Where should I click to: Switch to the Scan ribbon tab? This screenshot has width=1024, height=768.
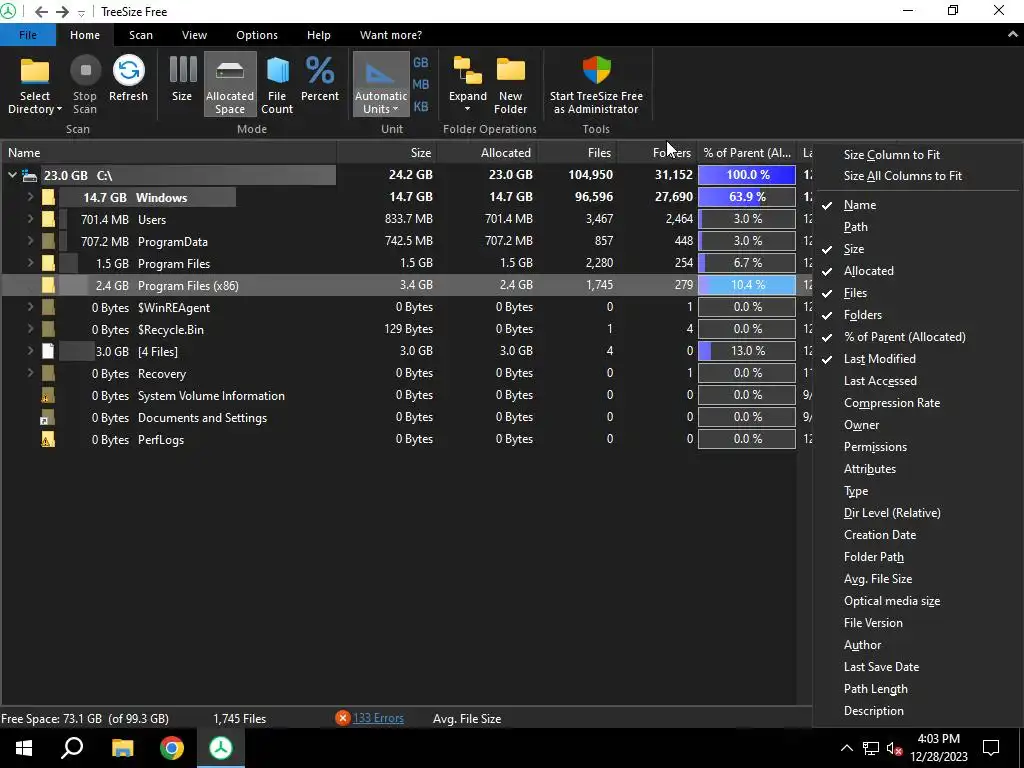[140, 35]
